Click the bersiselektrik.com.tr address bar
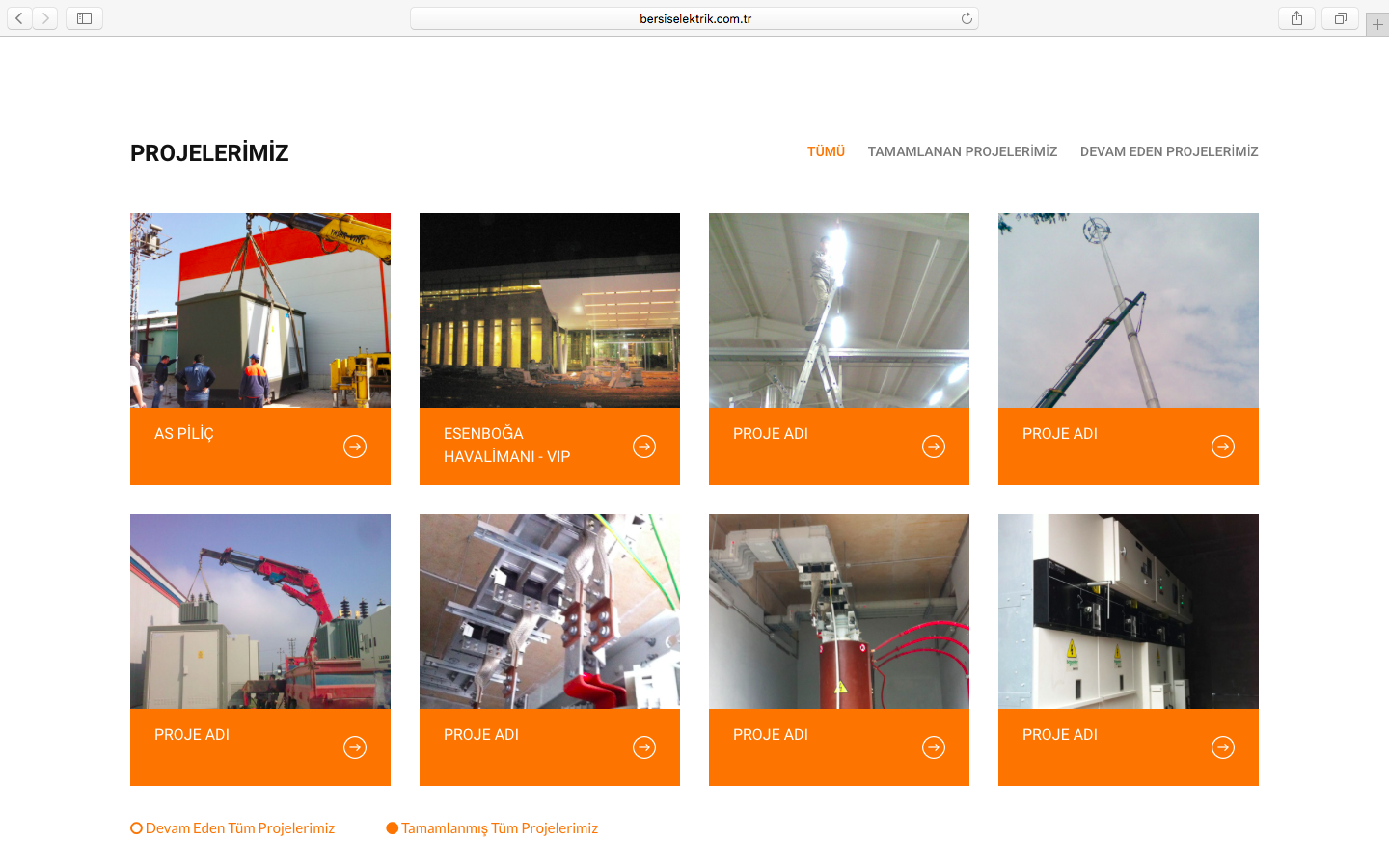Screen dimensions: 1389x868 pos(694,18)
